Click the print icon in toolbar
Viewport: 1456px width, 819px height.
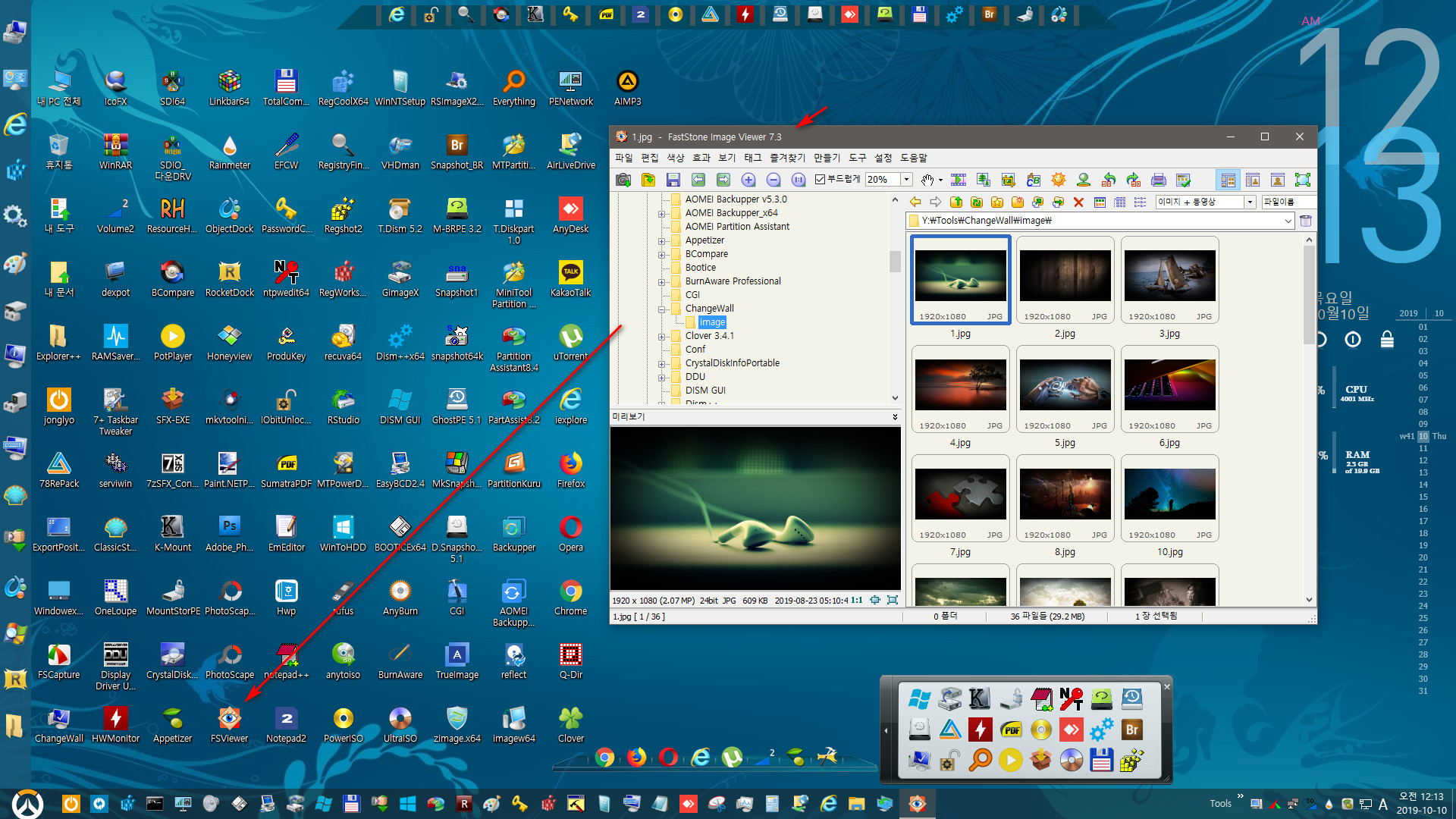[1159, 180]
